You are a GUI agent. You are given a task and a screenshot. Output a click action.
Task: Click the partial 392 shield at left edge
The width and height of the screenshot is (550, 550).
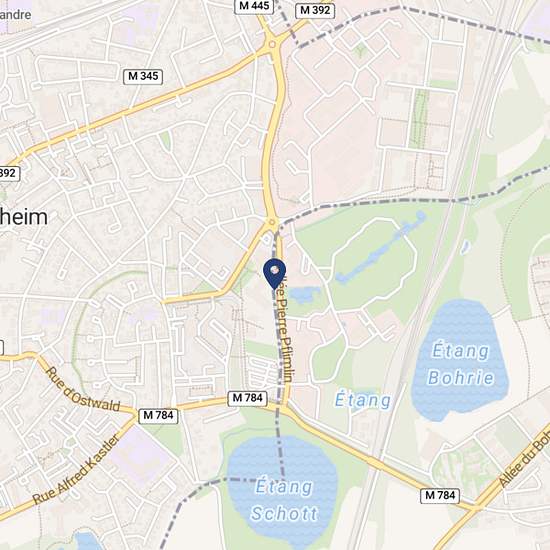pos(9,173)
